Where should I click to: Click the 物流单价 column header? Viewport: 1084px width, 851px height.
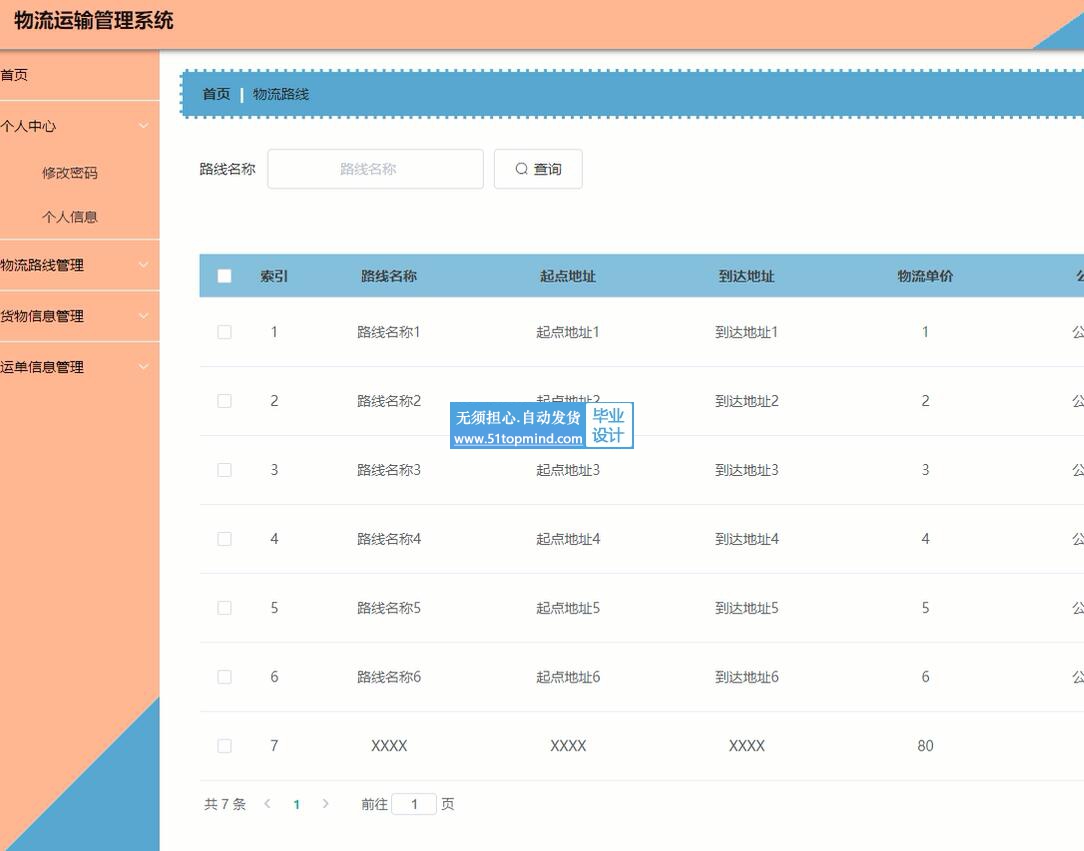click(x=925, y=276)
